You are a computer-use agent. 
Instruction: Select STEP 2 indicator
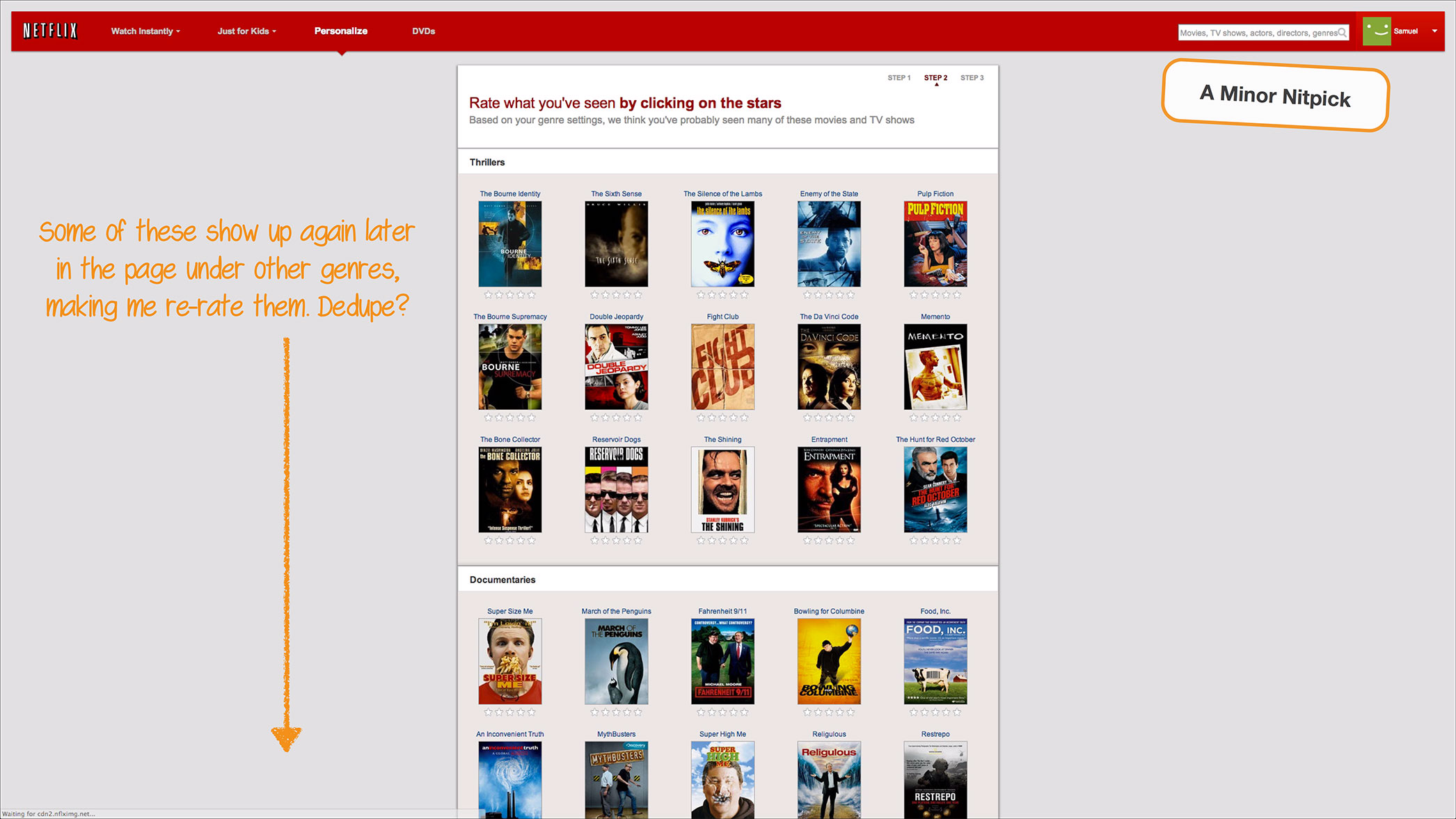pyautogui.click(x=935, y=78)
